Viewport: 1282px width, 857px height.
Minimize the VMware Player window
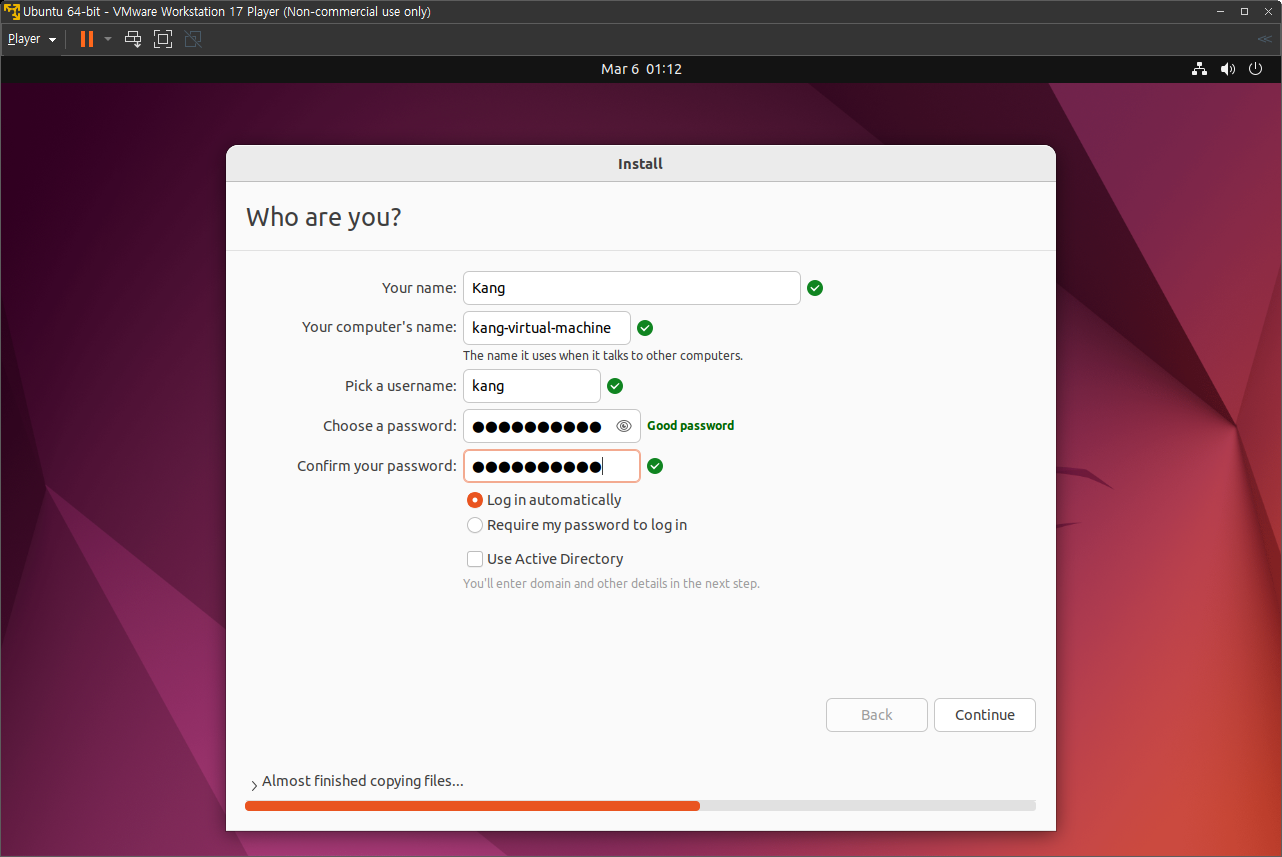[x=1219, y=11]
